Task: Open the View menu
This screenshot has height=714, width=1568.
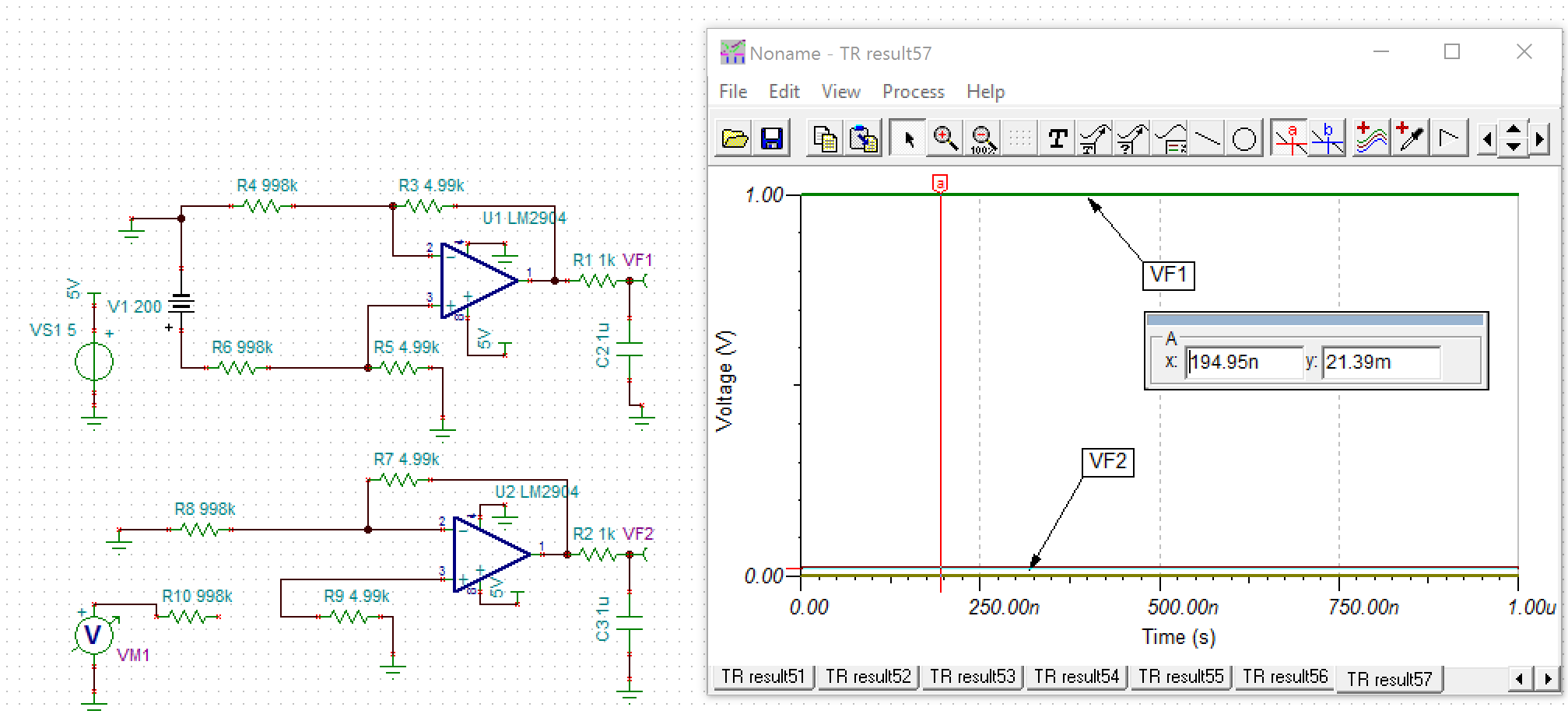Action: pos(840,92)
